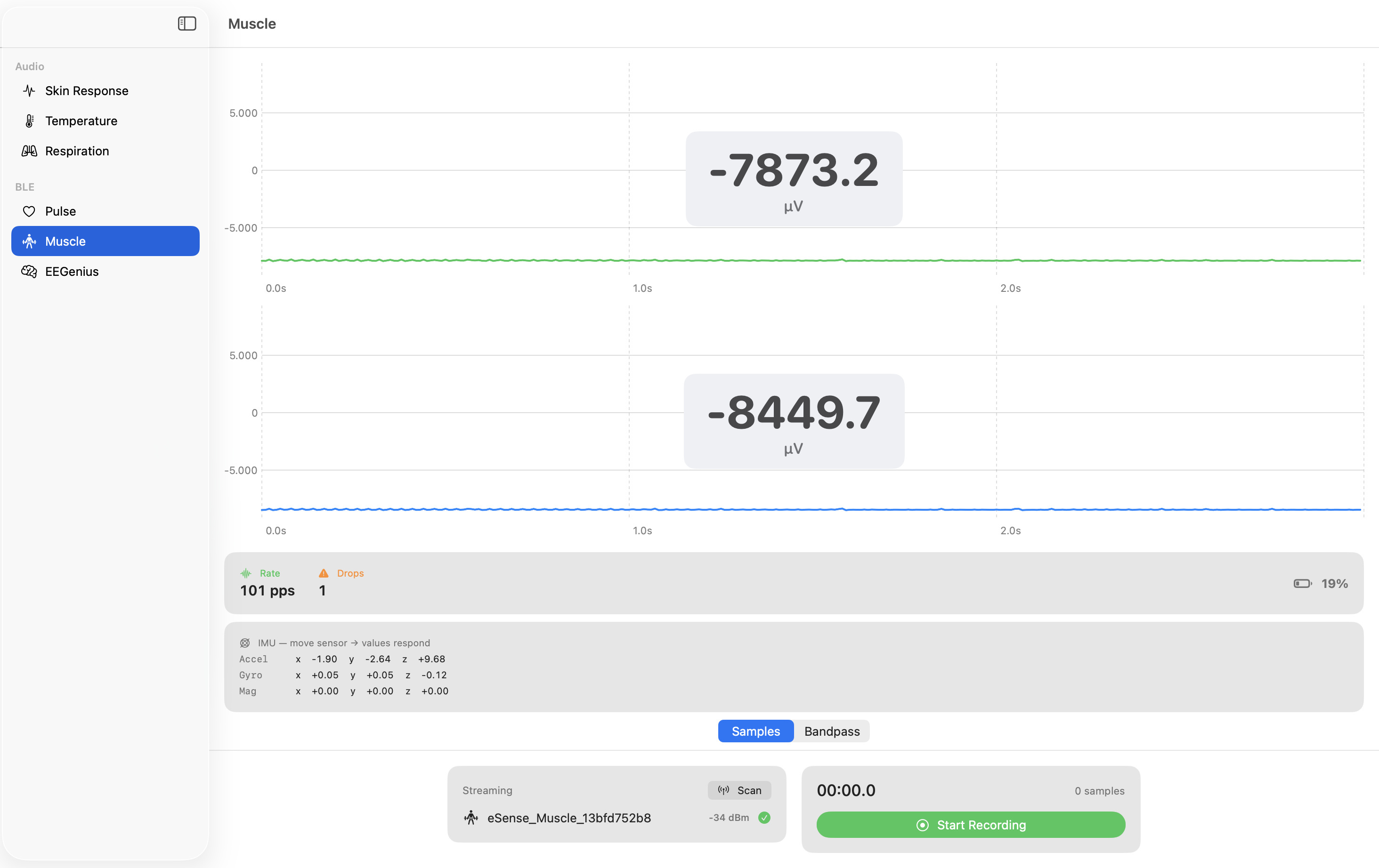Viewport: 1379px width, 868px height.
Task: Click the BLE section header
Action: [24, 187]
